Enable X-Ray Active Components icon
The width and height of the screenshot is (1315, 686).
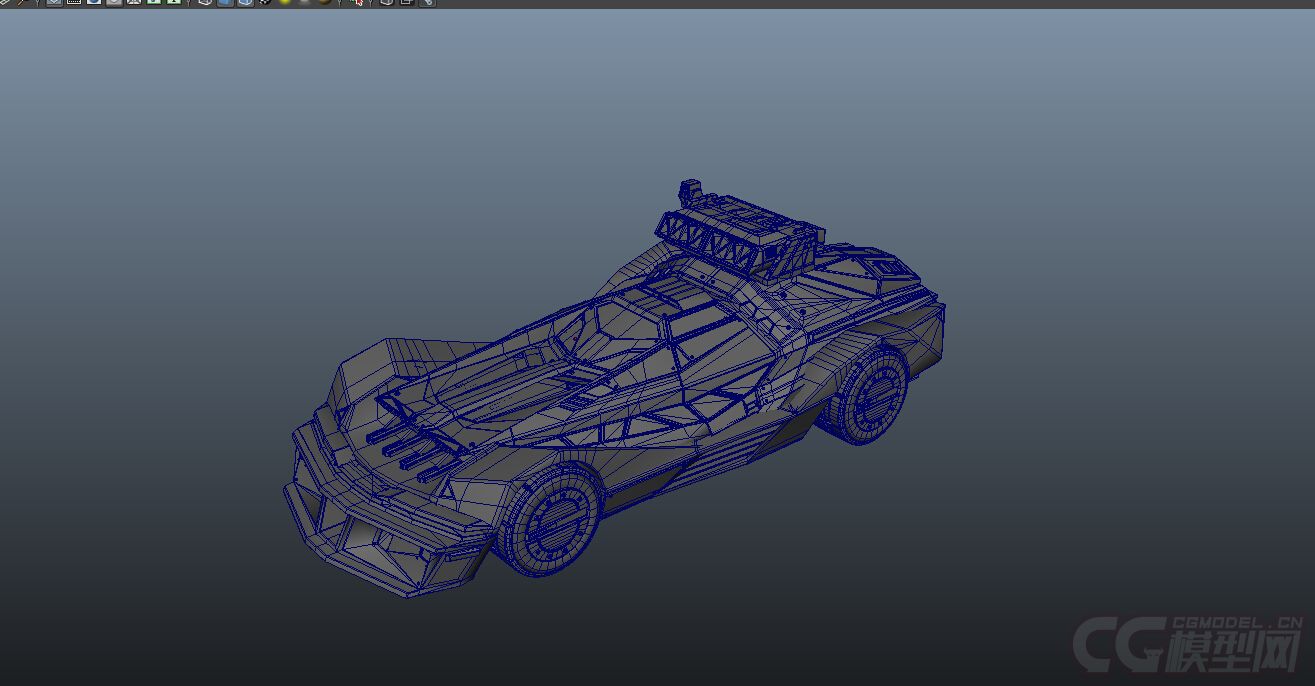407,2
